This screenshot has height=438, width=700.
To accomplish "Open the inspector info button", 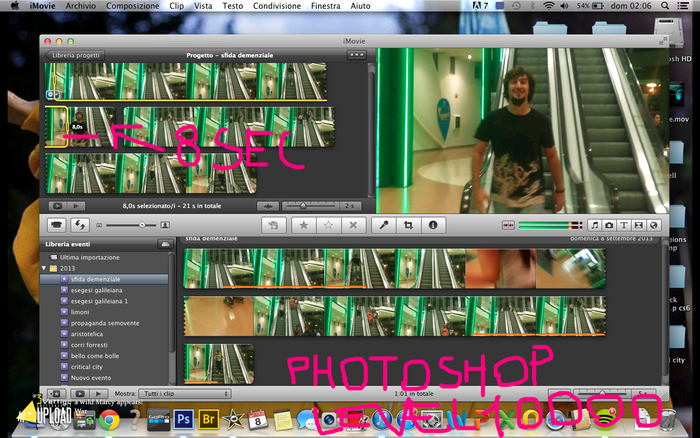I will (x=433, y=225).
